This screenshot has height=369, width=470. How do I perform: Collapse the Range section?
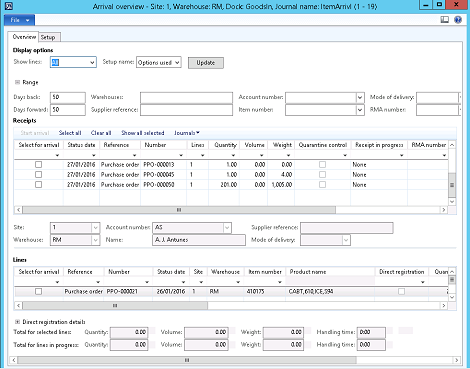(x=17, y=82)
